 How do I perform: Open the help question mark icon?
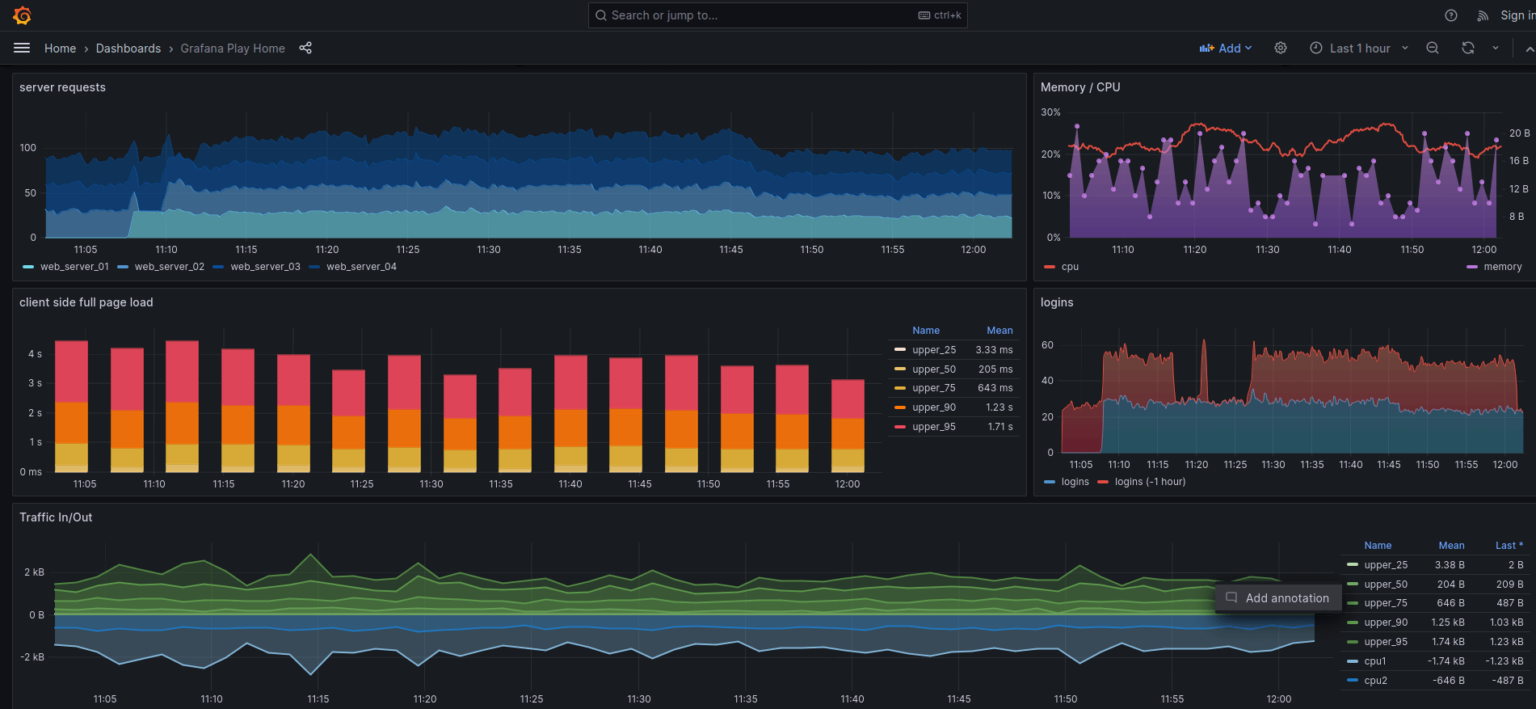pyautogui.click(x=1452, y=15)
